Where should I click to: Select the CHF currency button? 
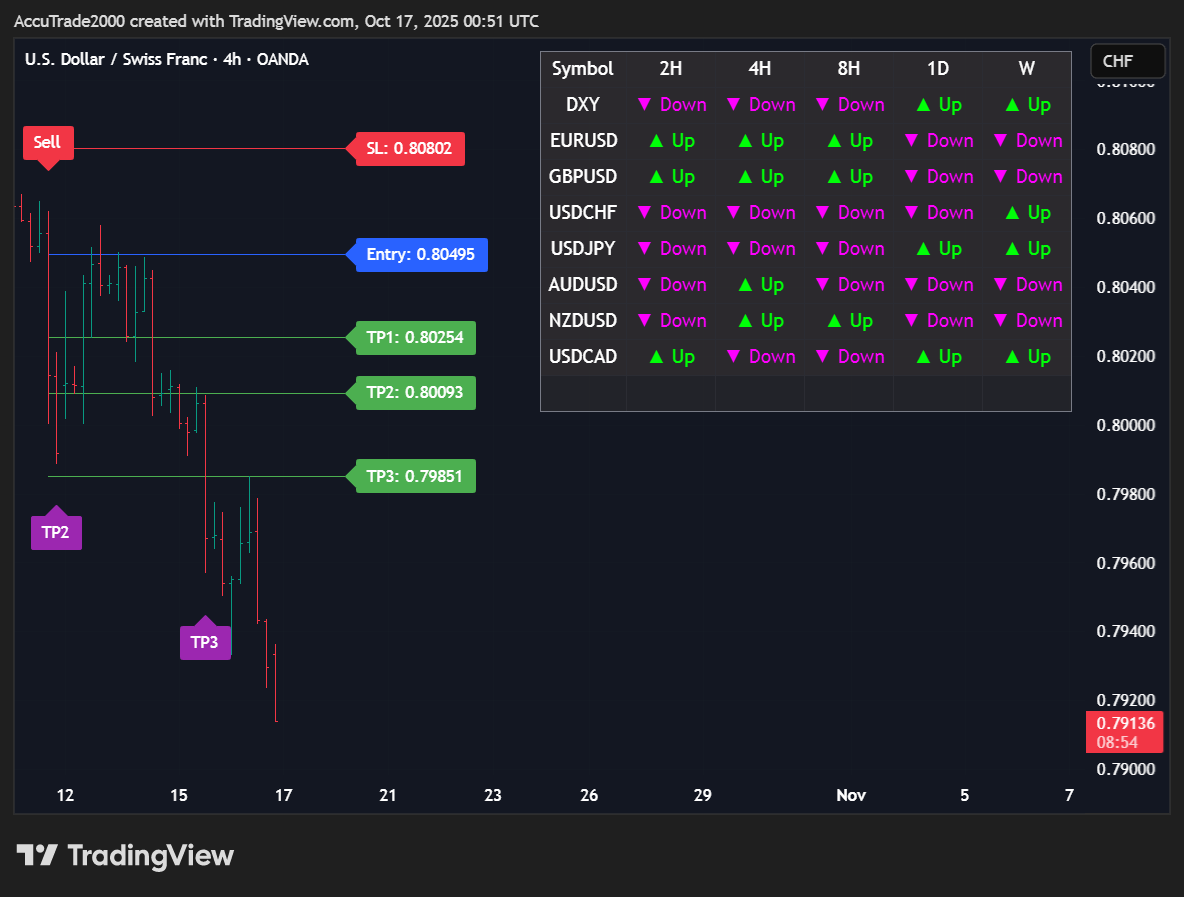click(1127, 62)
